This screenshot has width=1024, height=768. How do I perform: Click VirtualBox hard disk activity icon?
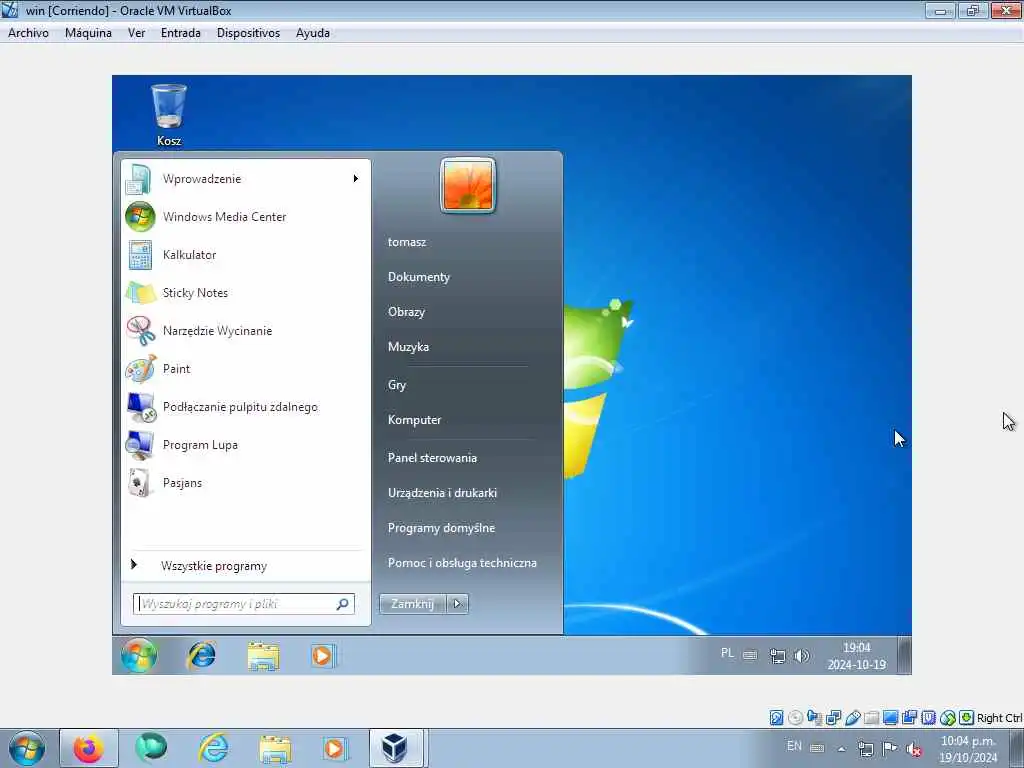(x=776, y=718)
